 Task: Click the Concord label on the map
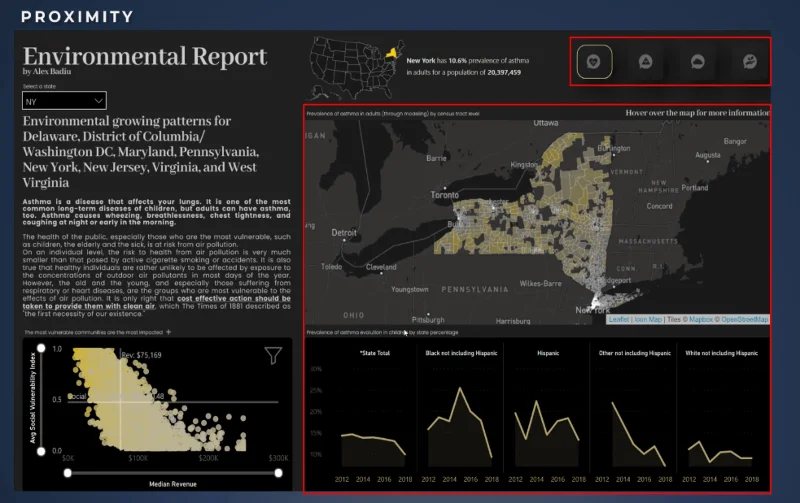click(x=659, y=206)
